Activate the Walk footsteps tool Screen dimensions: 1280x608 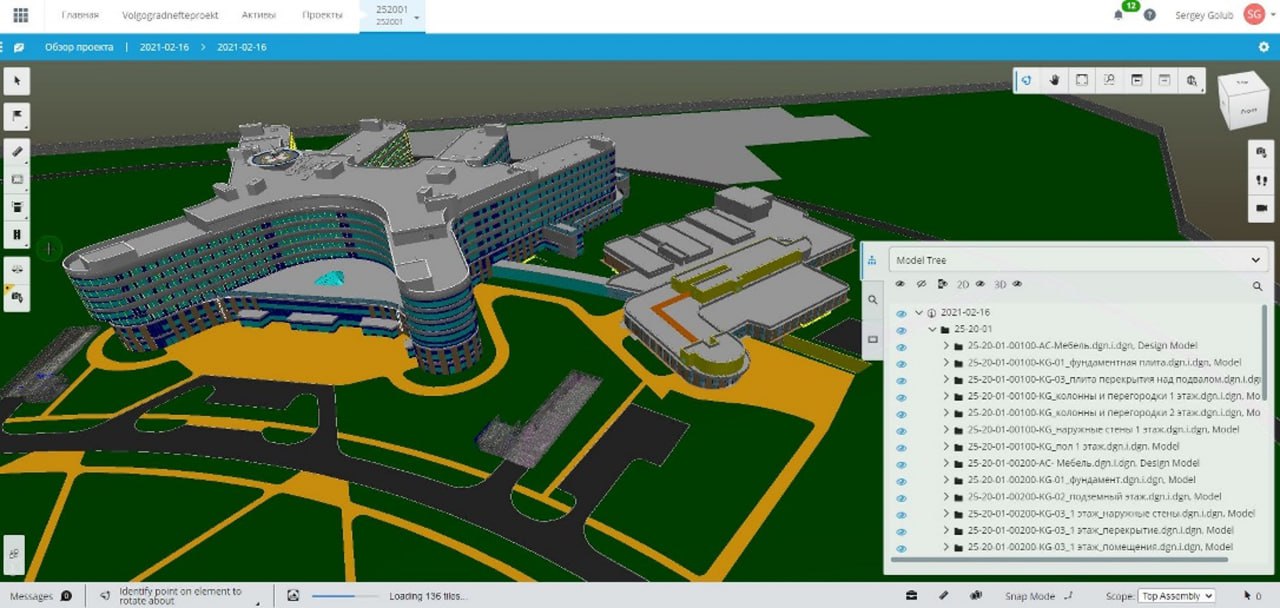tap(1260, 180)
